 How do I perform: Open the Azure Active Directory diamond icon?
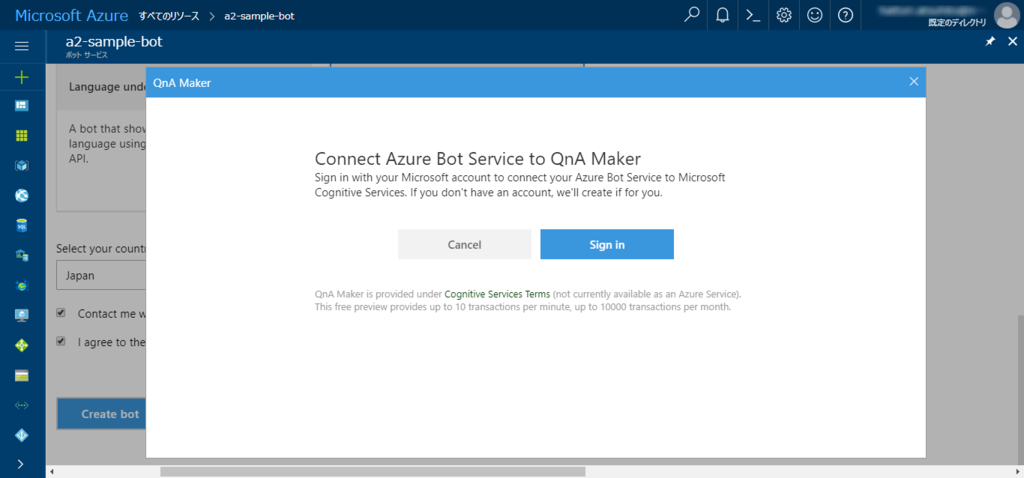point(22,435)
